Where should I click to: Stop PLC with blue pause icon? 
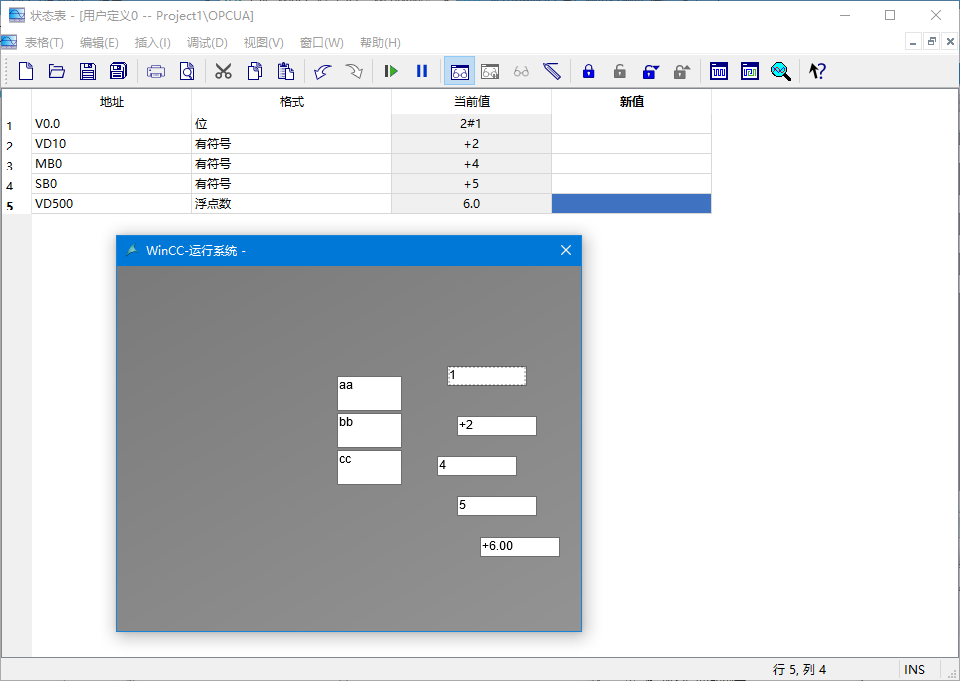point(422,71)
